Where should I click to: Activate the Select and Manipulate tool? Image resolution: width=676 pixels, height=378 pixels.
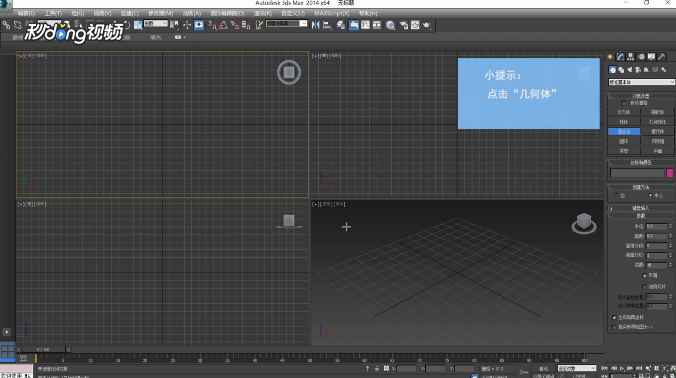coord(187,25)
